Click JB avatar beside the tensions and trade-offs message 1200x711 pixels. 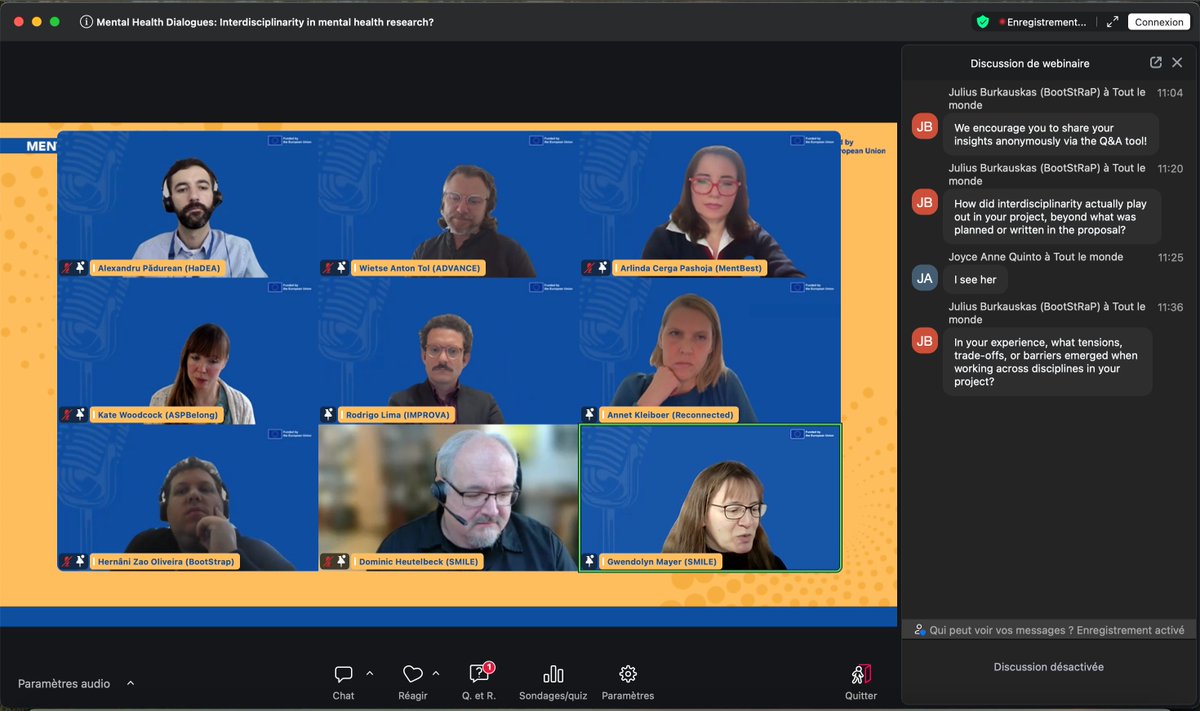tap(925, 340)
